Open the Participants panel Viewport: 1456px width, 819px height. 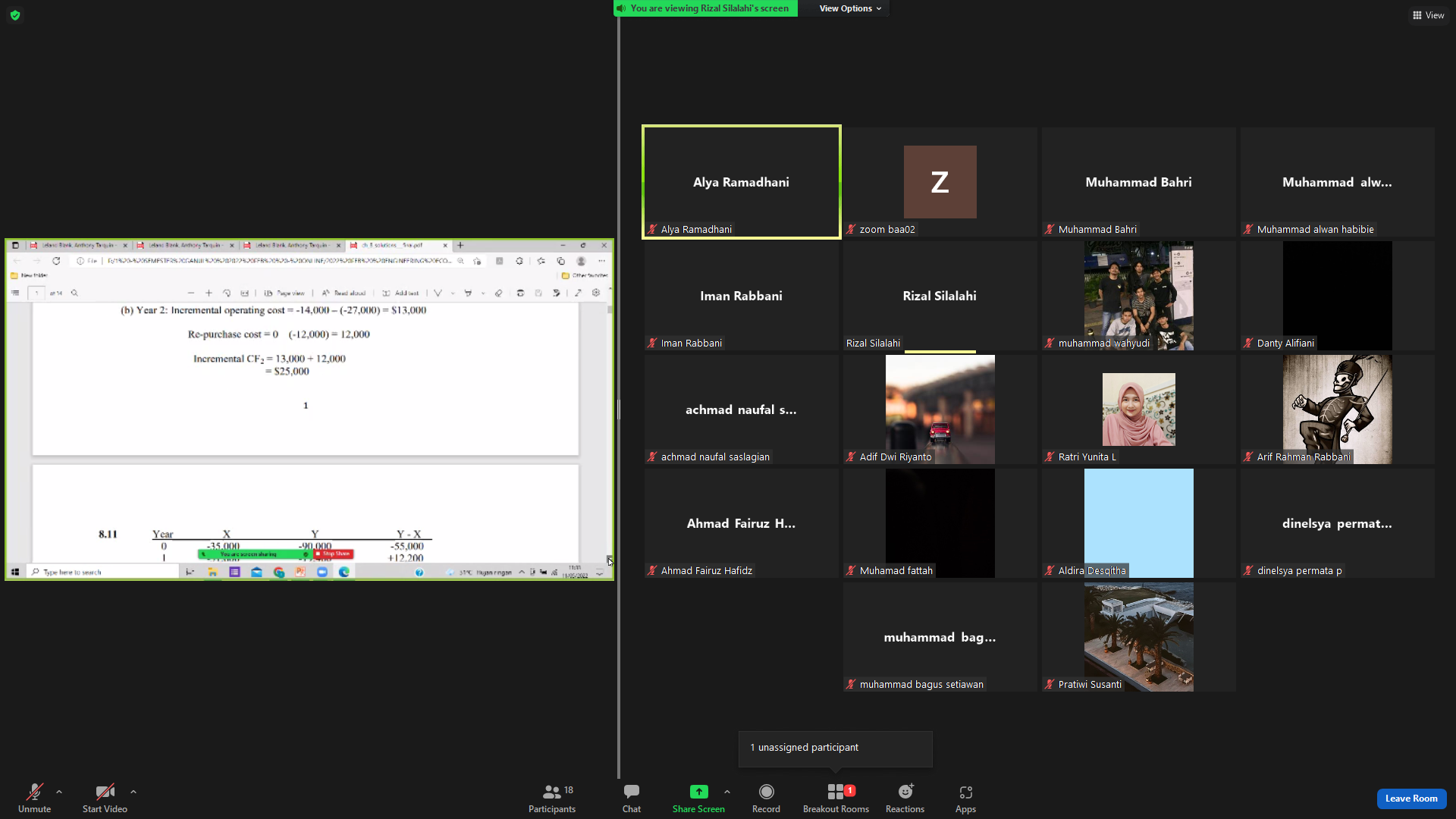[552, 799]
